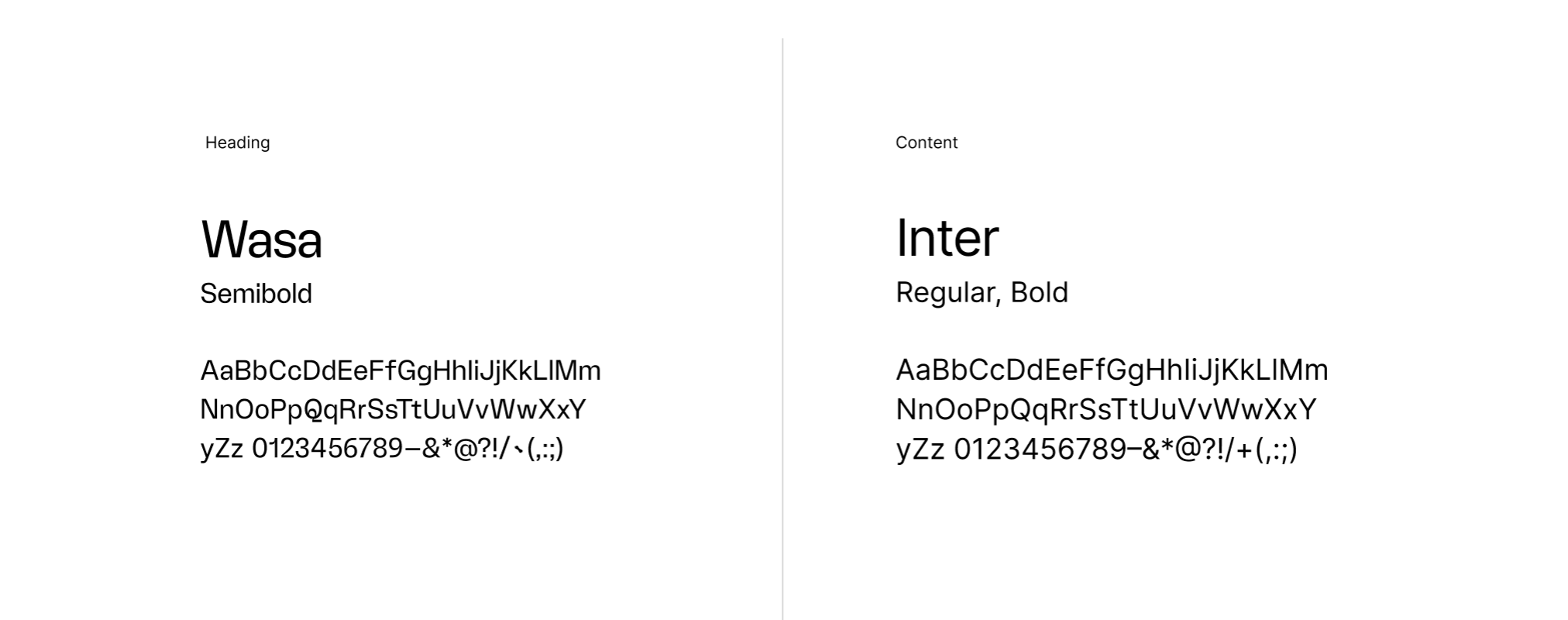Click Inter sample line starting NnOoPp
The image size is (1568, 620).
(x=1106, y=409)
